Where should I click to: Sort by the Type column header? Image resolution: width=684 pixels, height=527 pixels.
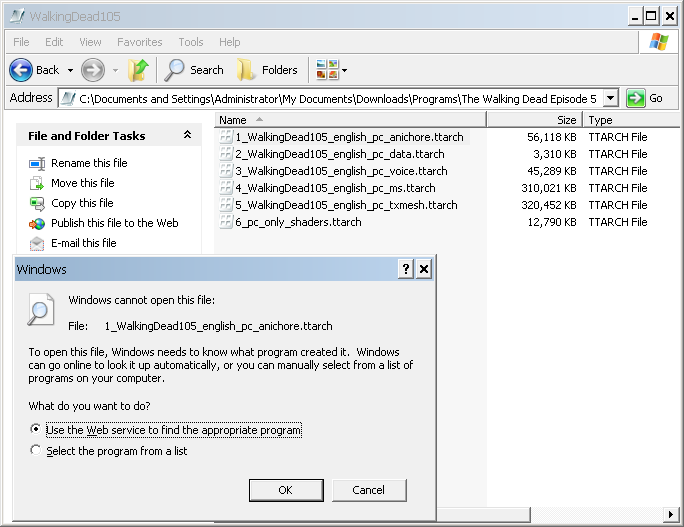(633, 120)
